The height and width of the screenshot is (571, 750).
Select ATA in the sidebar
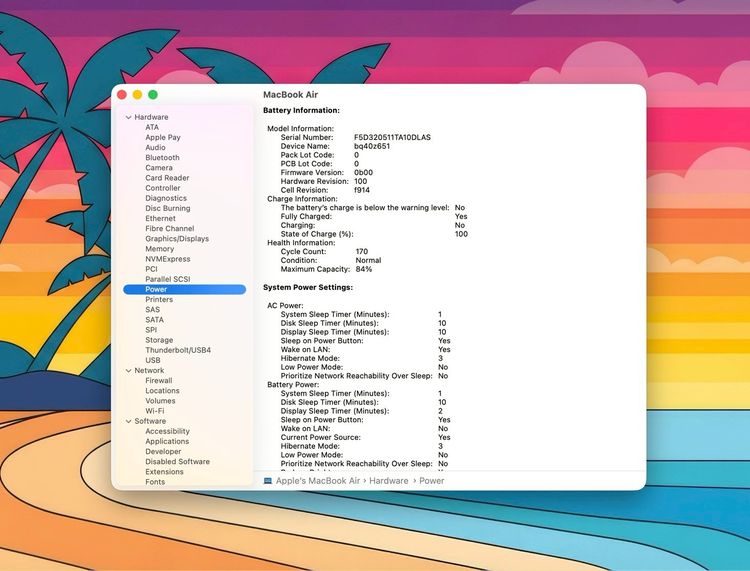coord(152,127)
